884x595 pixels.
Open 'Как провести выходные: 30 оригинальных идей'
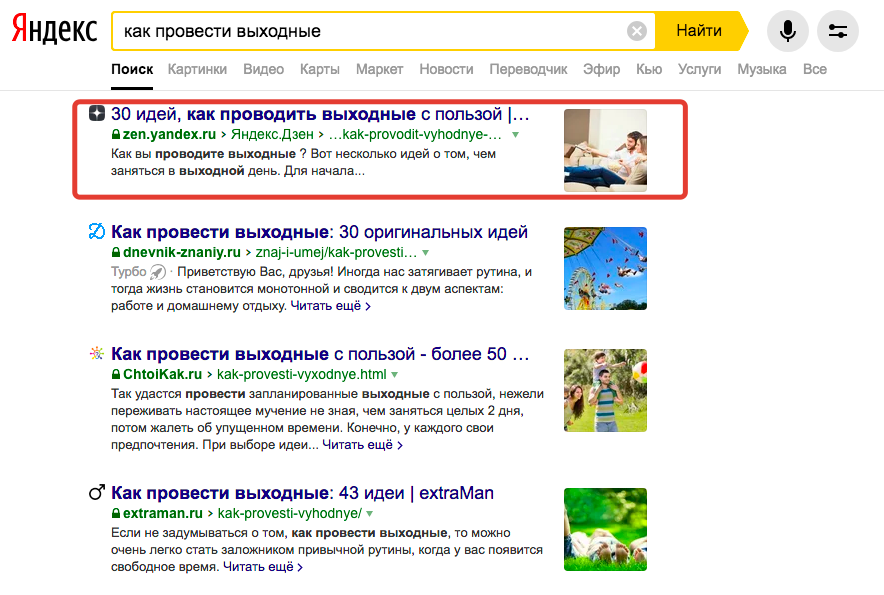(x=319, y=232)
